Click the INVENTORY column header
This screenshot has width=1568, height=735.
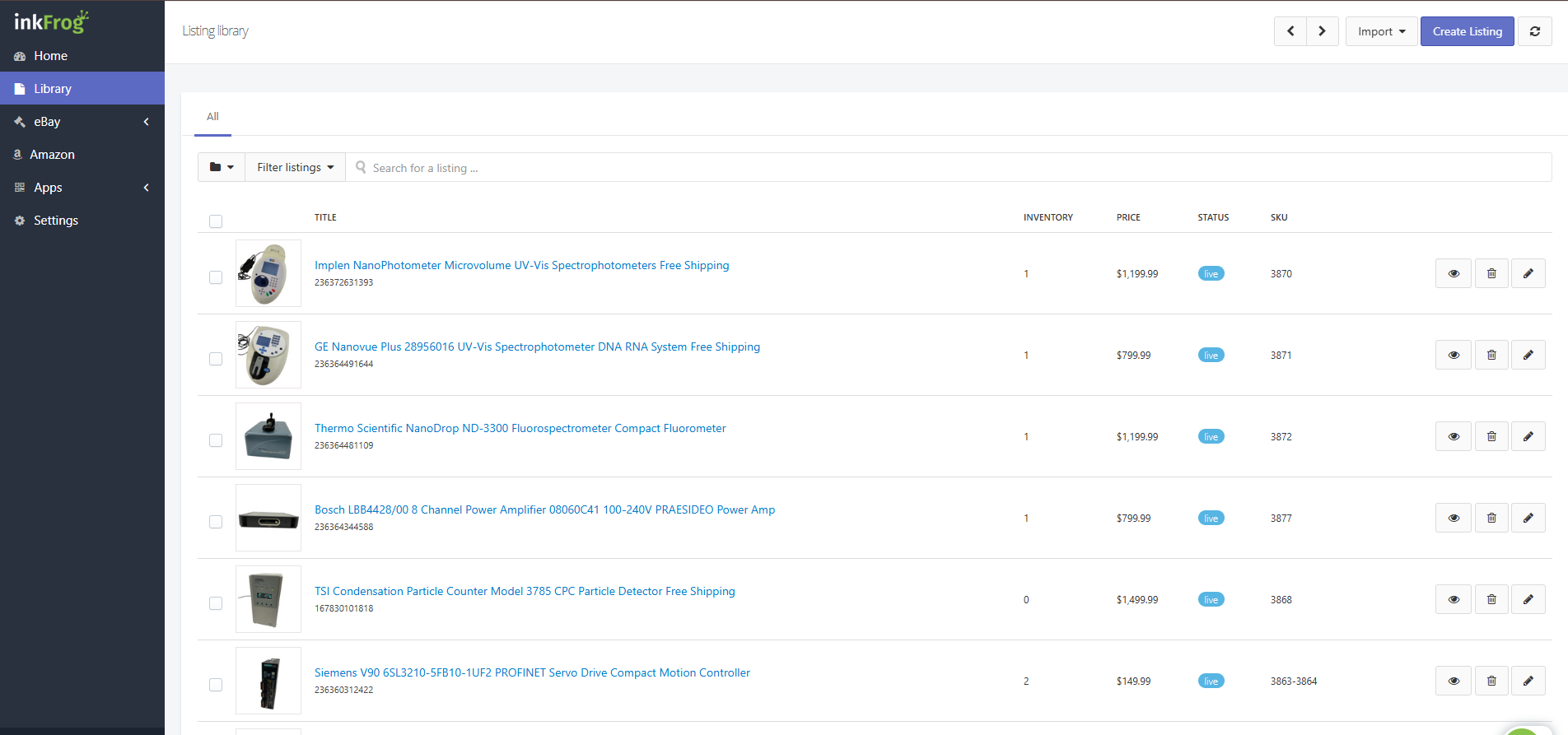point(1048,217)
